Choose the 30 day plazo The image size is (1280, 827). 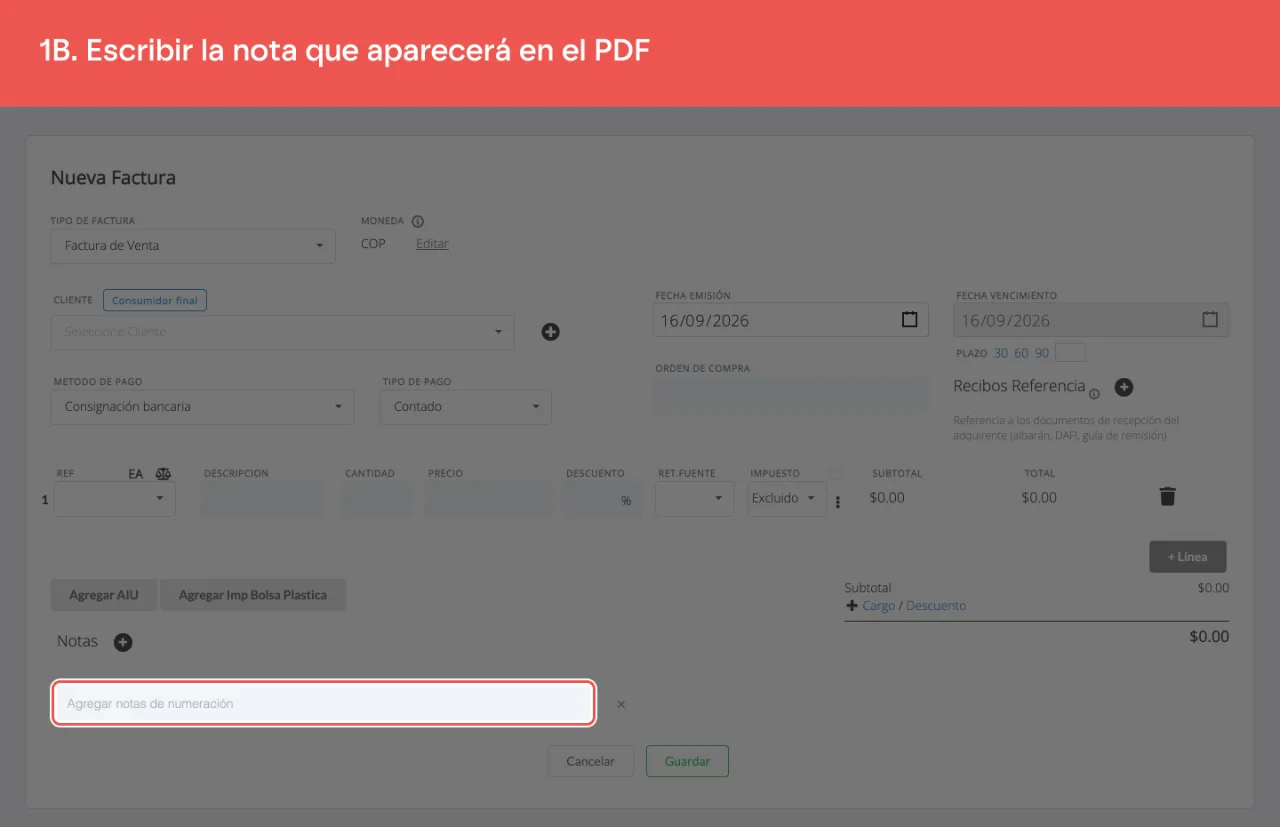click(x=1001, y=353)
